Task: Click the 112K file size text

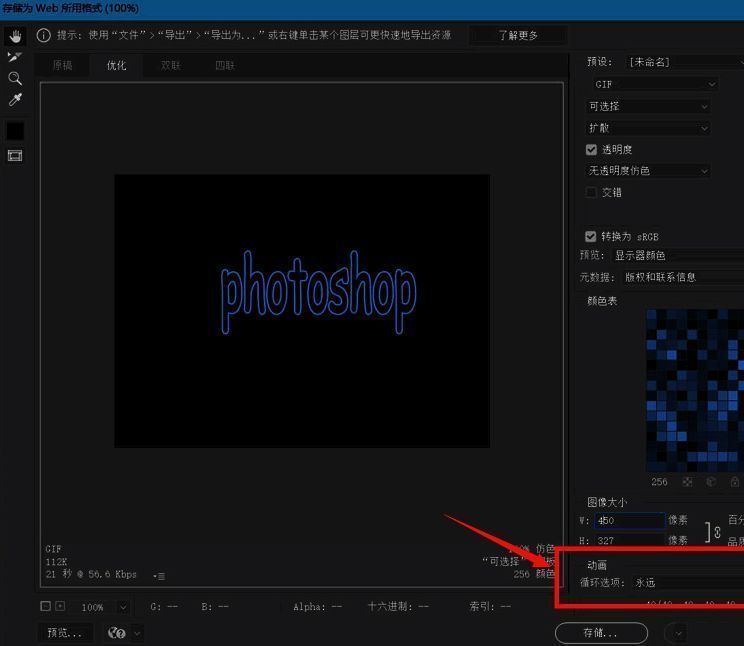Action: point(56,562)
